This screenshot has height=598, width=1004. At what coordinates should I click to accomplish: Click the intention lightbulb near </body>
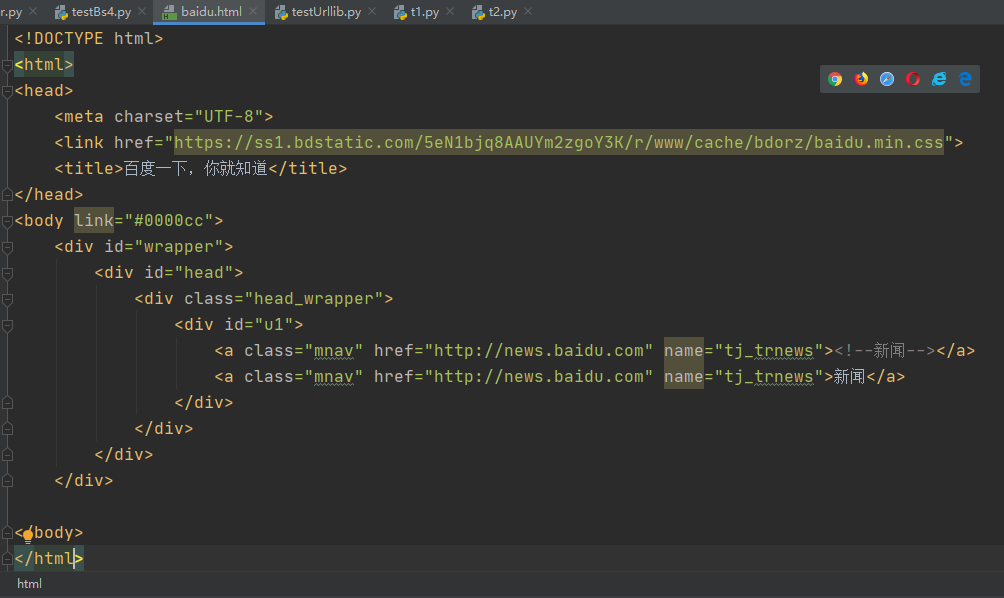pyautogui.click(x=28, y=537)
